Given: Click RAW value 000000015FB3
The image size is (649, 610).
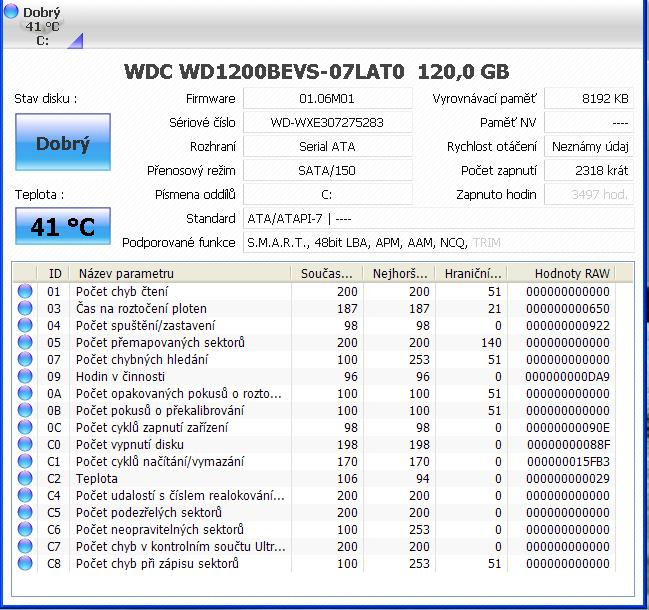Looking at the screenshot, I should tap(567, 461).
